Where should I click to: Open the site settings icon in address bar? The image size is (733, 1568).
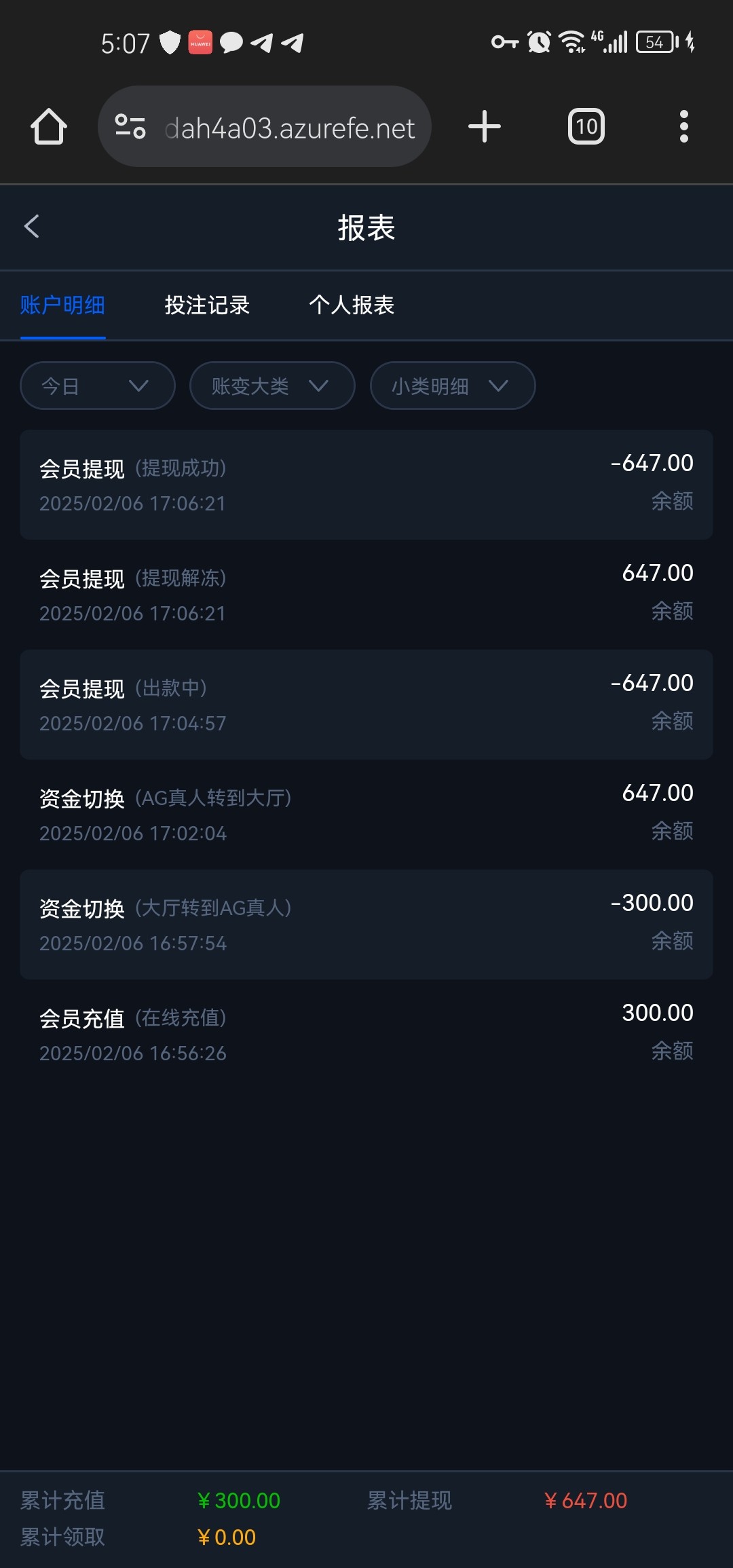click(130, 127)
